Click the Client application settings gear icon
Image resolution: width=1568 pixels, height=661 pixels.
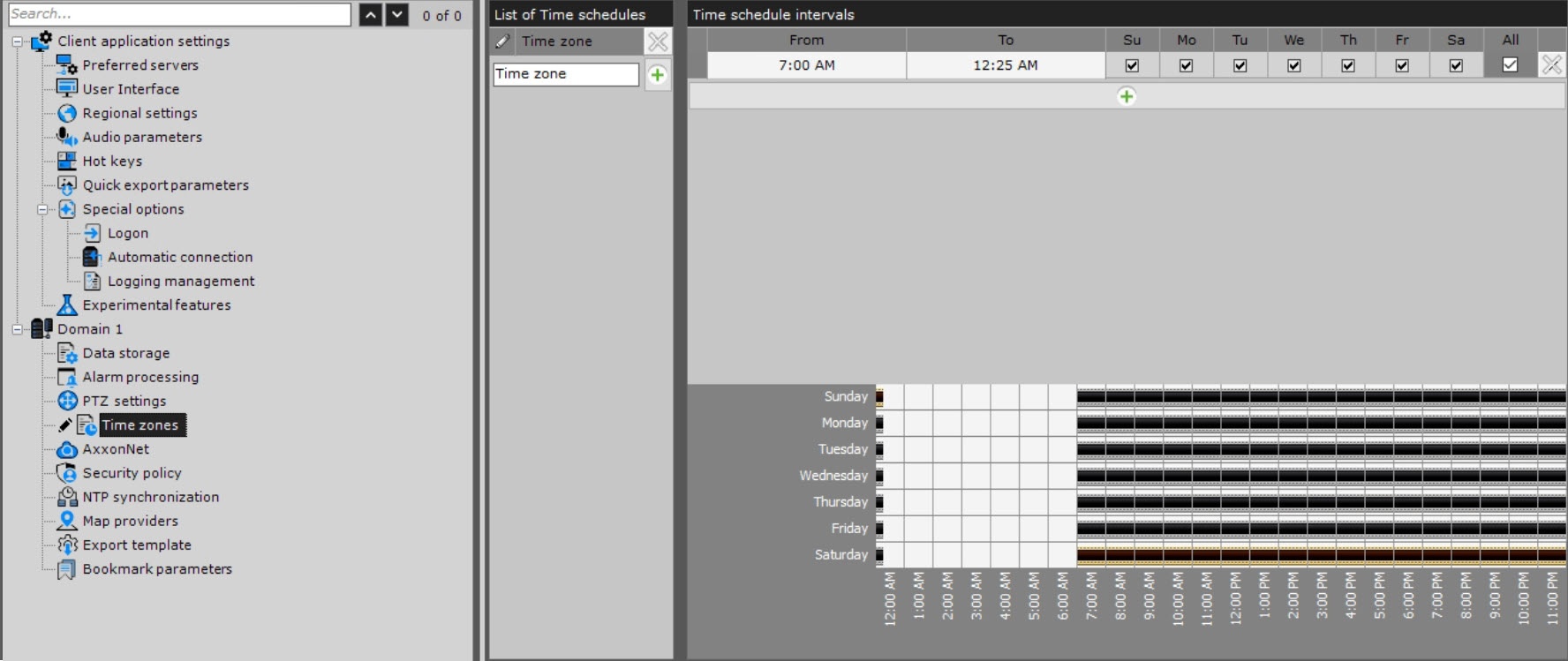click(x=41, y=41)
